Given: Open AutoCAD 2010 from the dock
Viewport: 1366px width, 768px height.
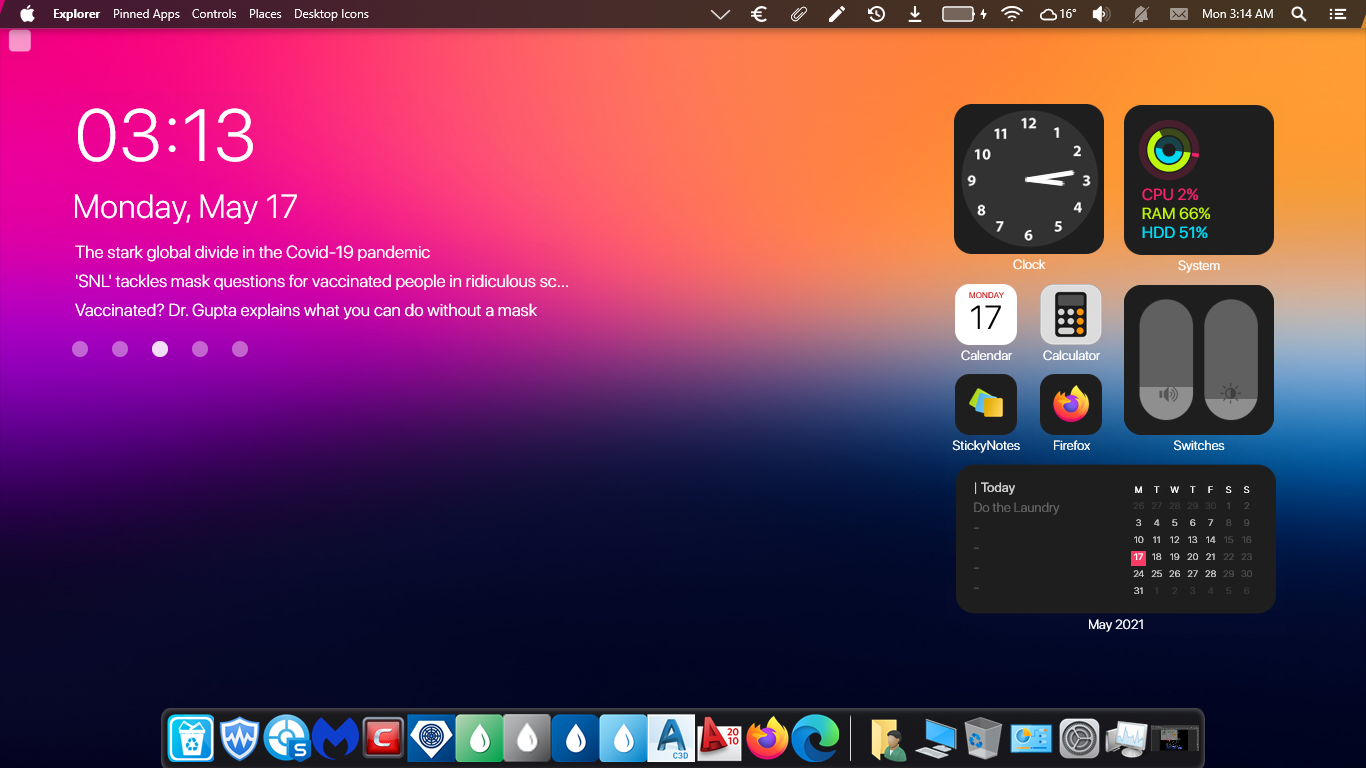Looking at the screenshot, I should coord(719,739).
